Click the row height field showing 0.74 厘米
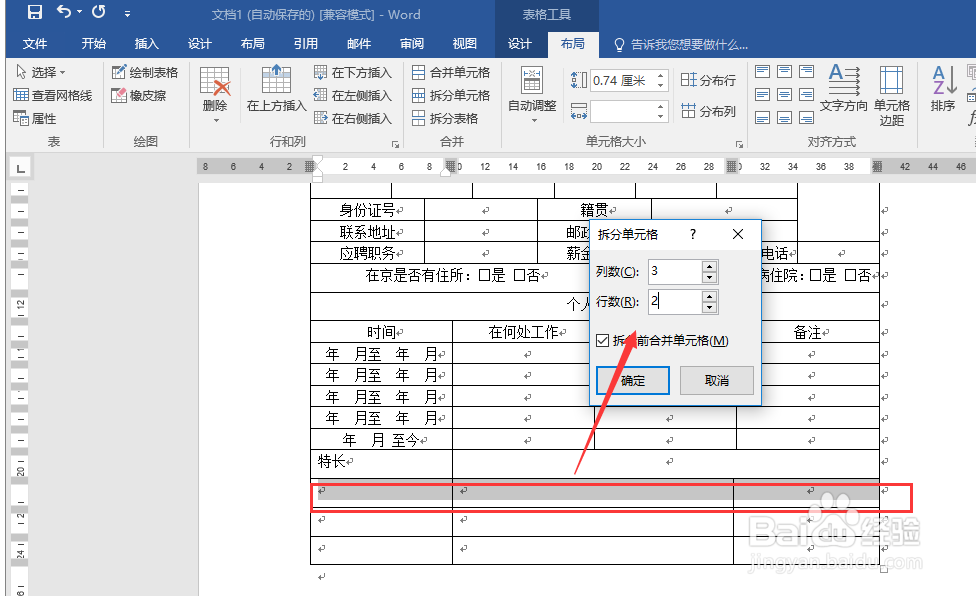Viewport: 976px width, 596px height. (622, 80)
